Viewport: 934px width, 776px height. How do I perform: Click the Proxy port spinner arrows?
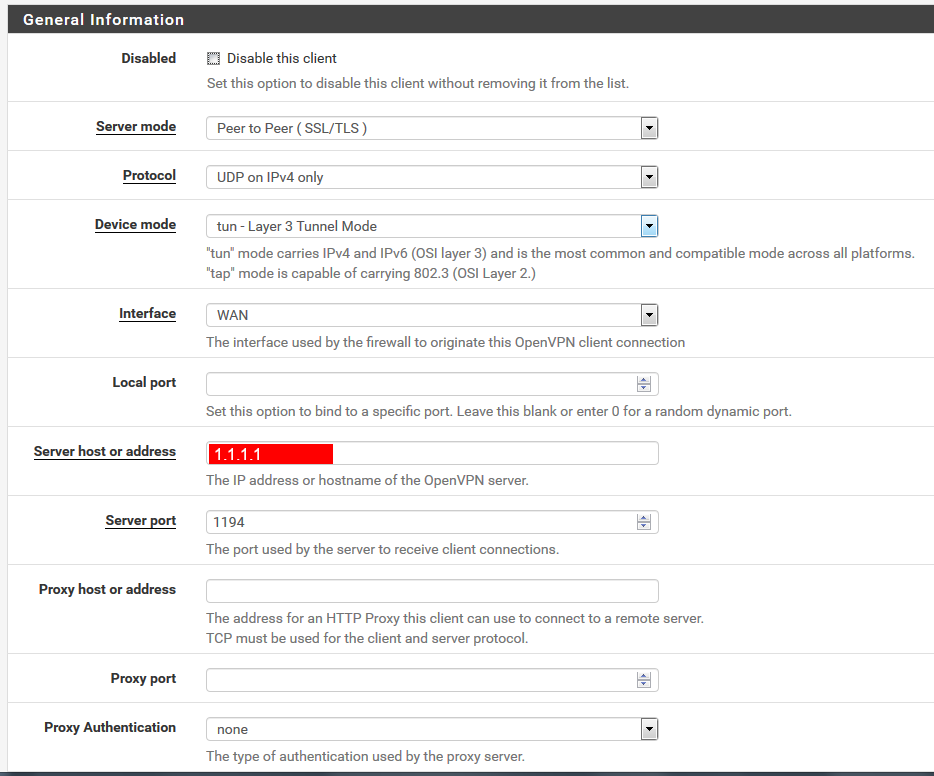(644, 680)
